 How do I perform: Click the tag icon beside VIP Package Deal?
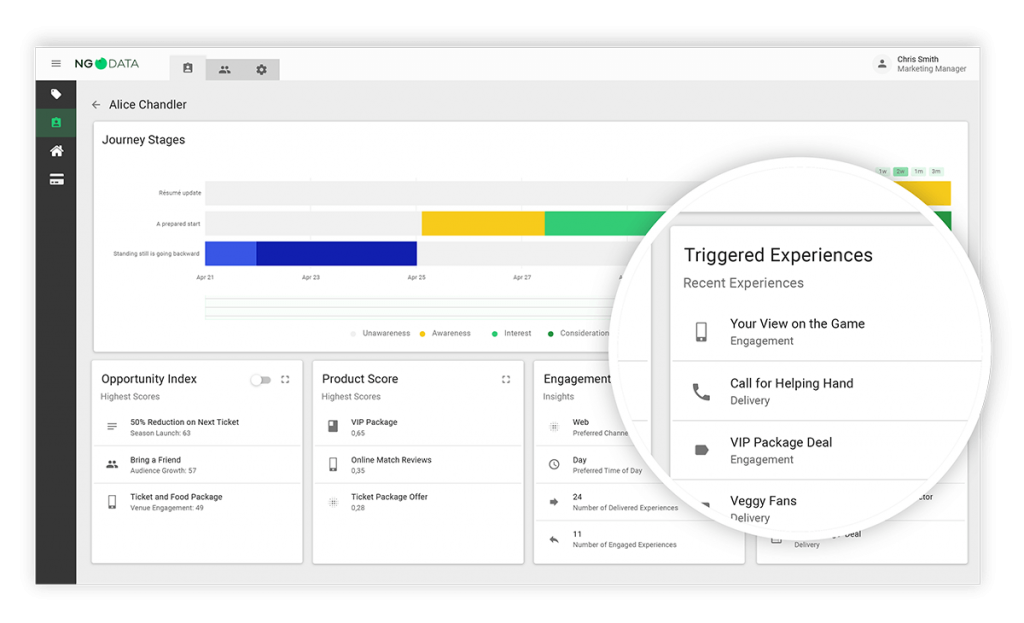(x=701, y=450)
